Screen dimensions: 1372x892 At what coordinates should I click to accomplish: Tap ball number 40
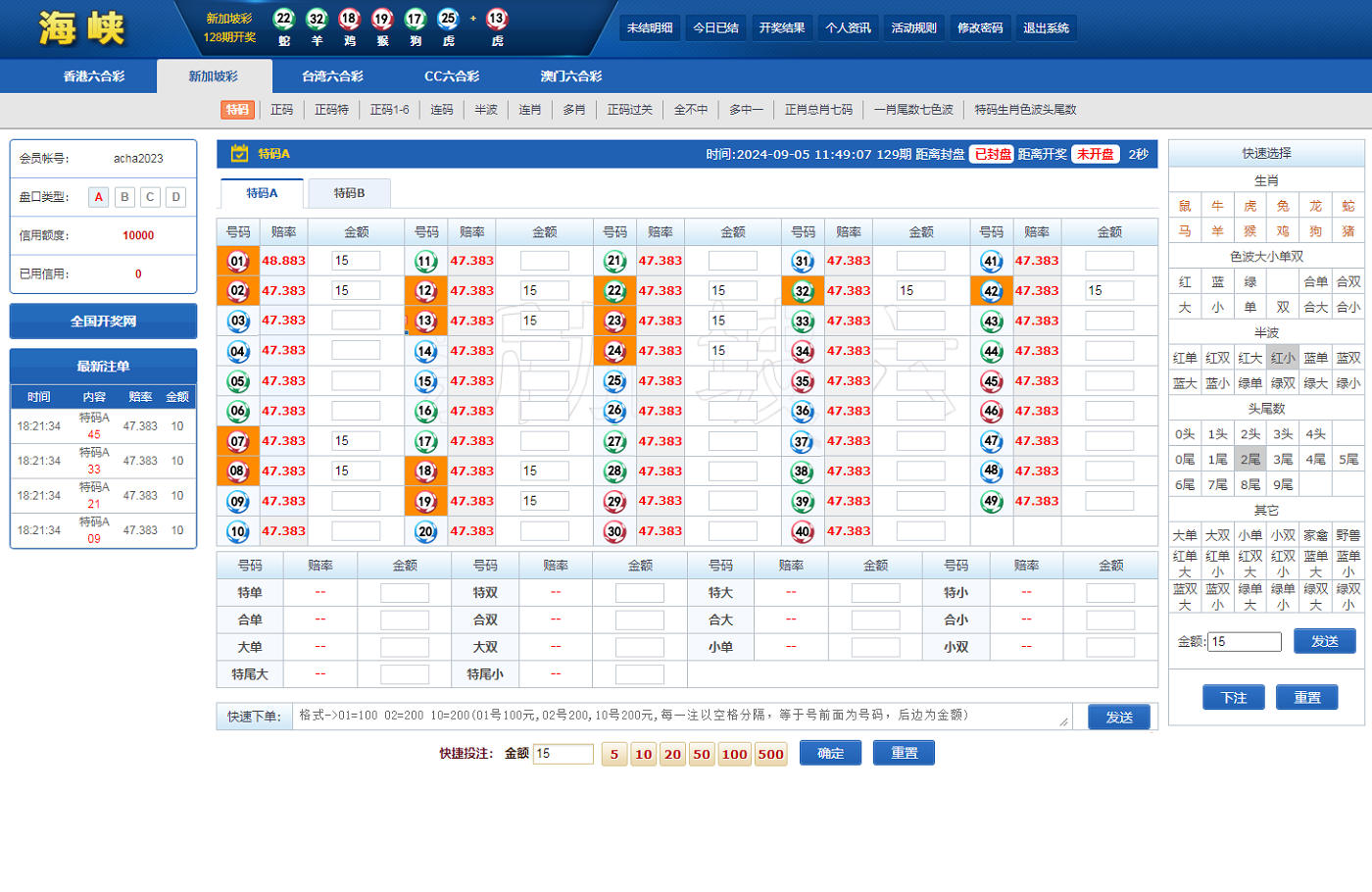(803, 531)
